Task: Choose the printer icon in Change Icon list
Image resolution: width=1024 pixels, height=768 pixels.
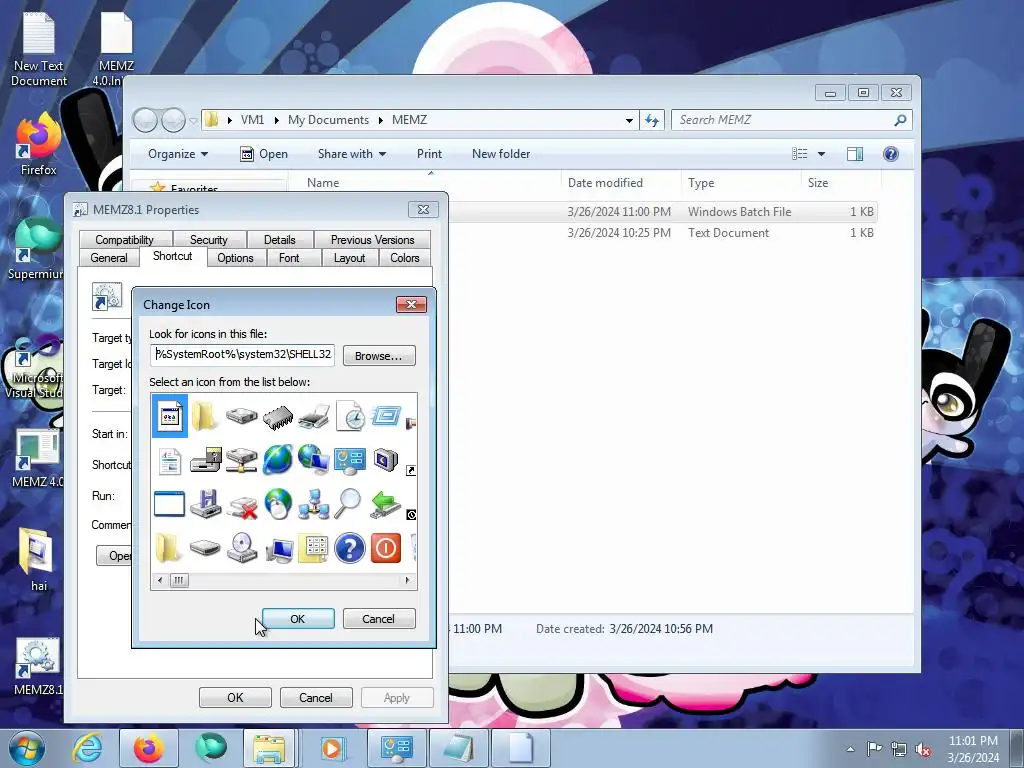Action: point(314,417)
